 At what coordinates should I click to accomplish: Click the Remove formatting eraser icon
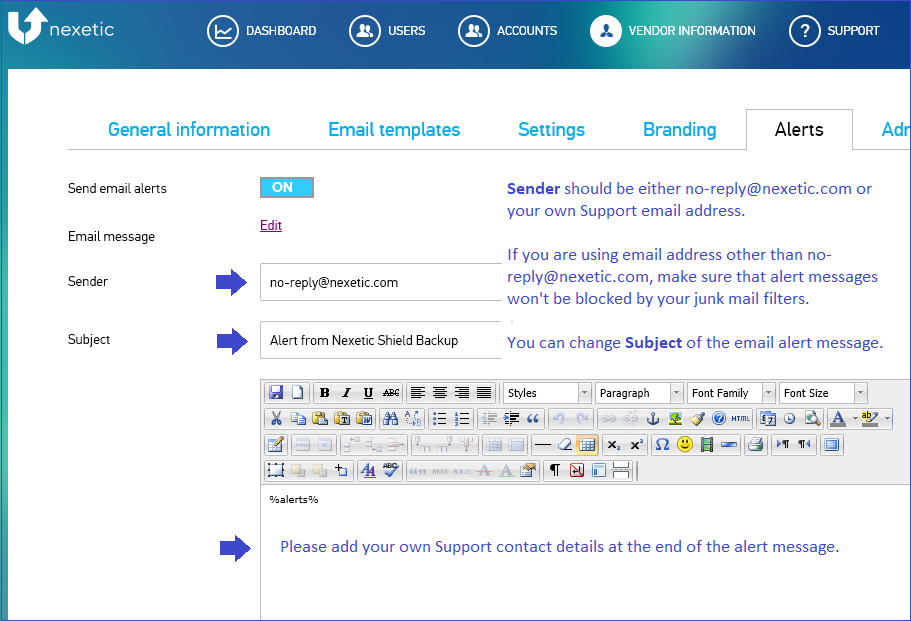pyautogui.click(x=564, y=445)
